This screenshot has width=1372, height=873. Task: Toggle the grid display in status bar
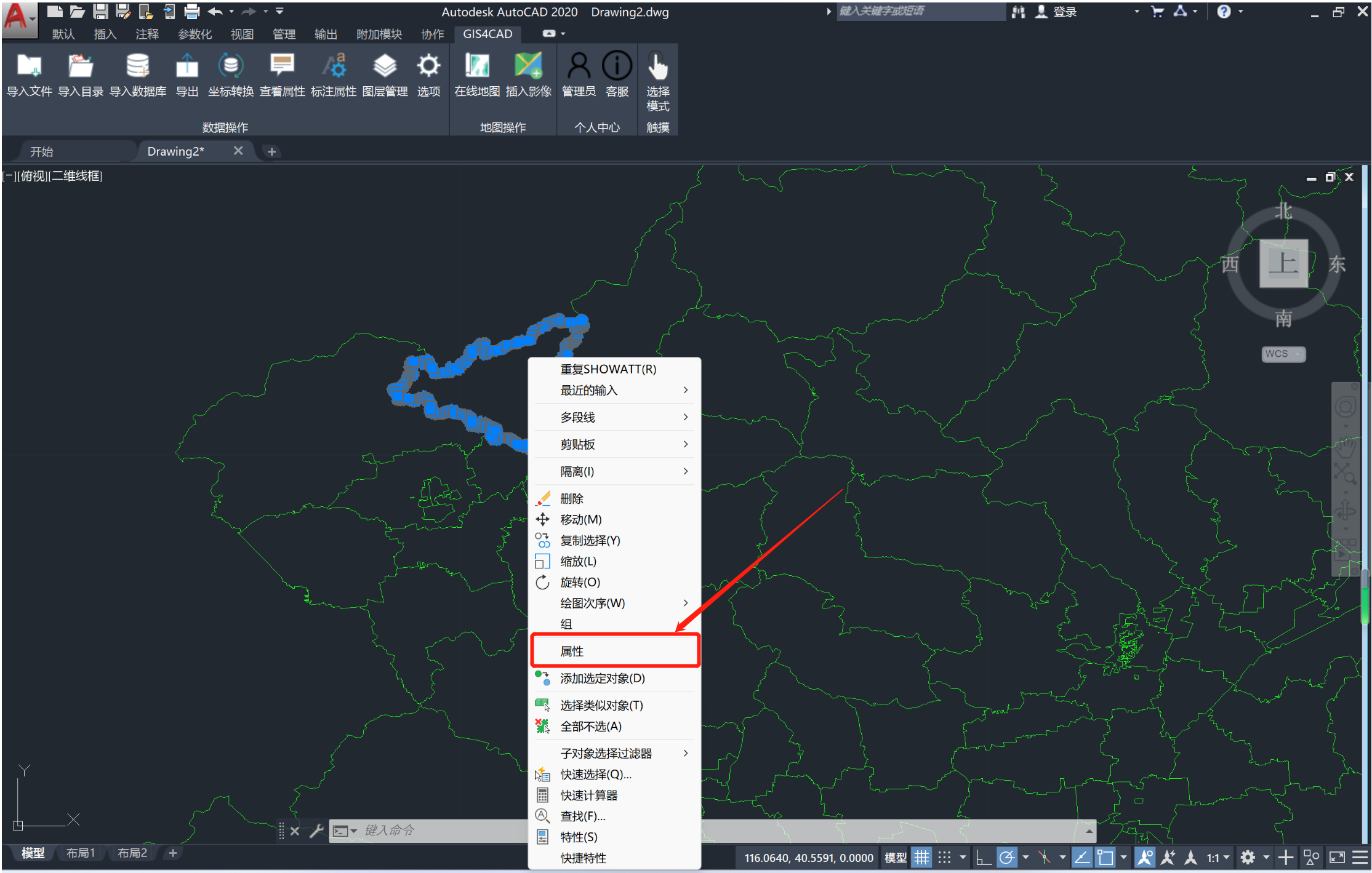(921, 858)
